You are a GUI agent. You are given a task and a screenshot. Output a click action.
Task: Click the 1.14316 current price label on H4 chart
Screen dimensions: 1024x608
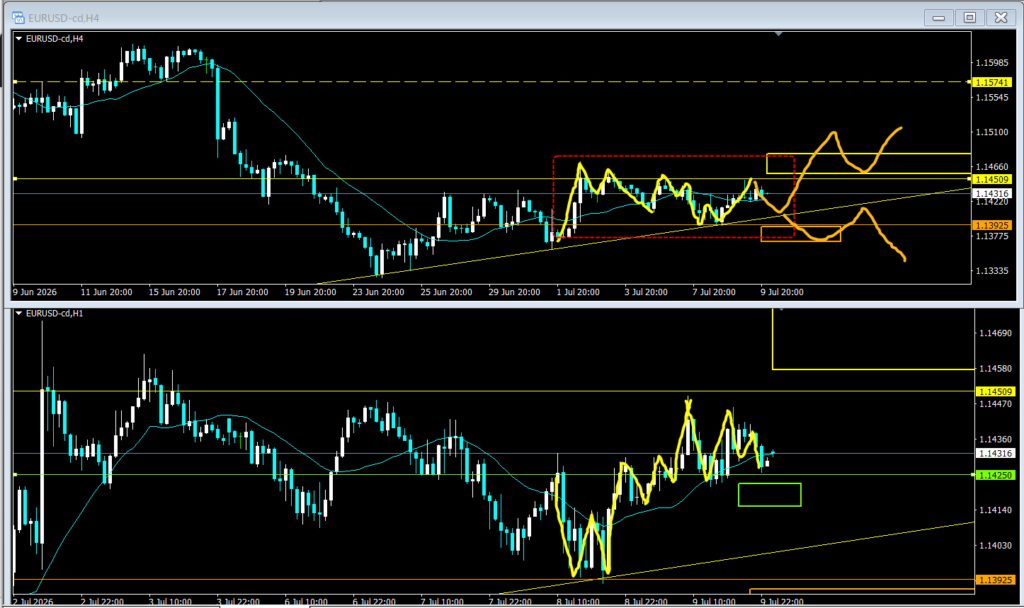coord(992,193)
